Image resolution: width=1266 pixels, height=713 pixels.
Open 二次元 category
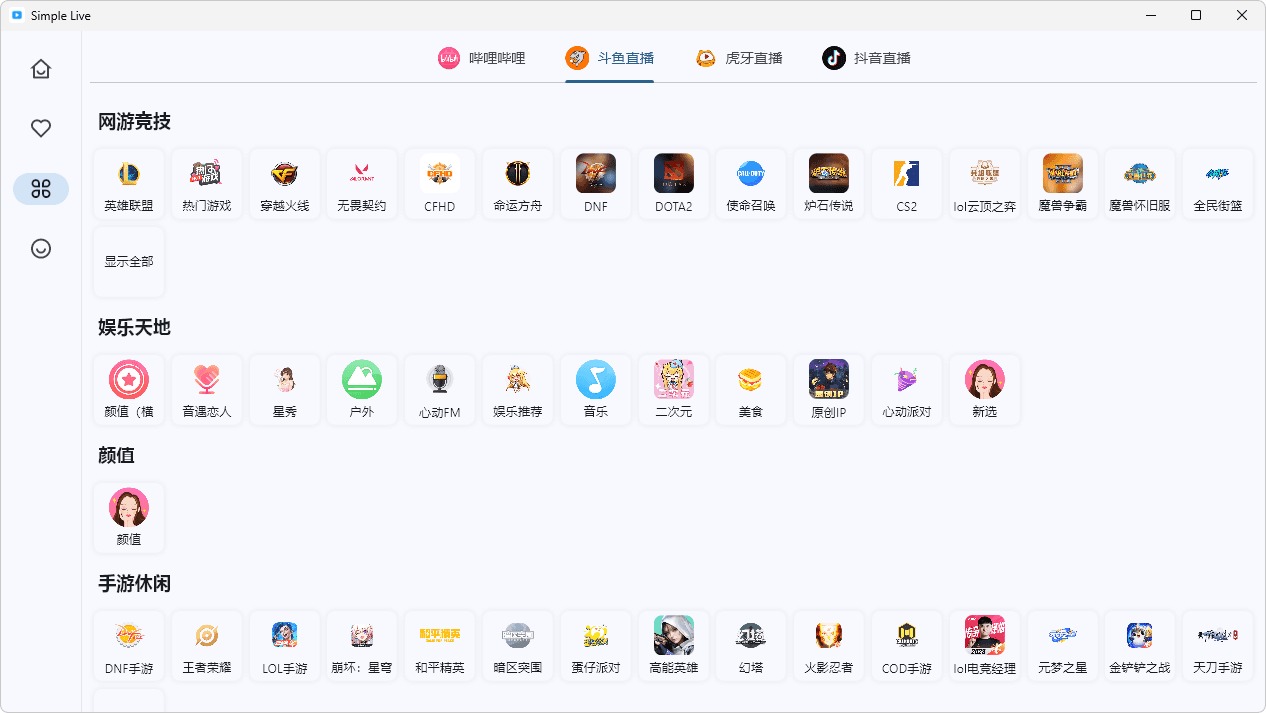pos(674,390)
